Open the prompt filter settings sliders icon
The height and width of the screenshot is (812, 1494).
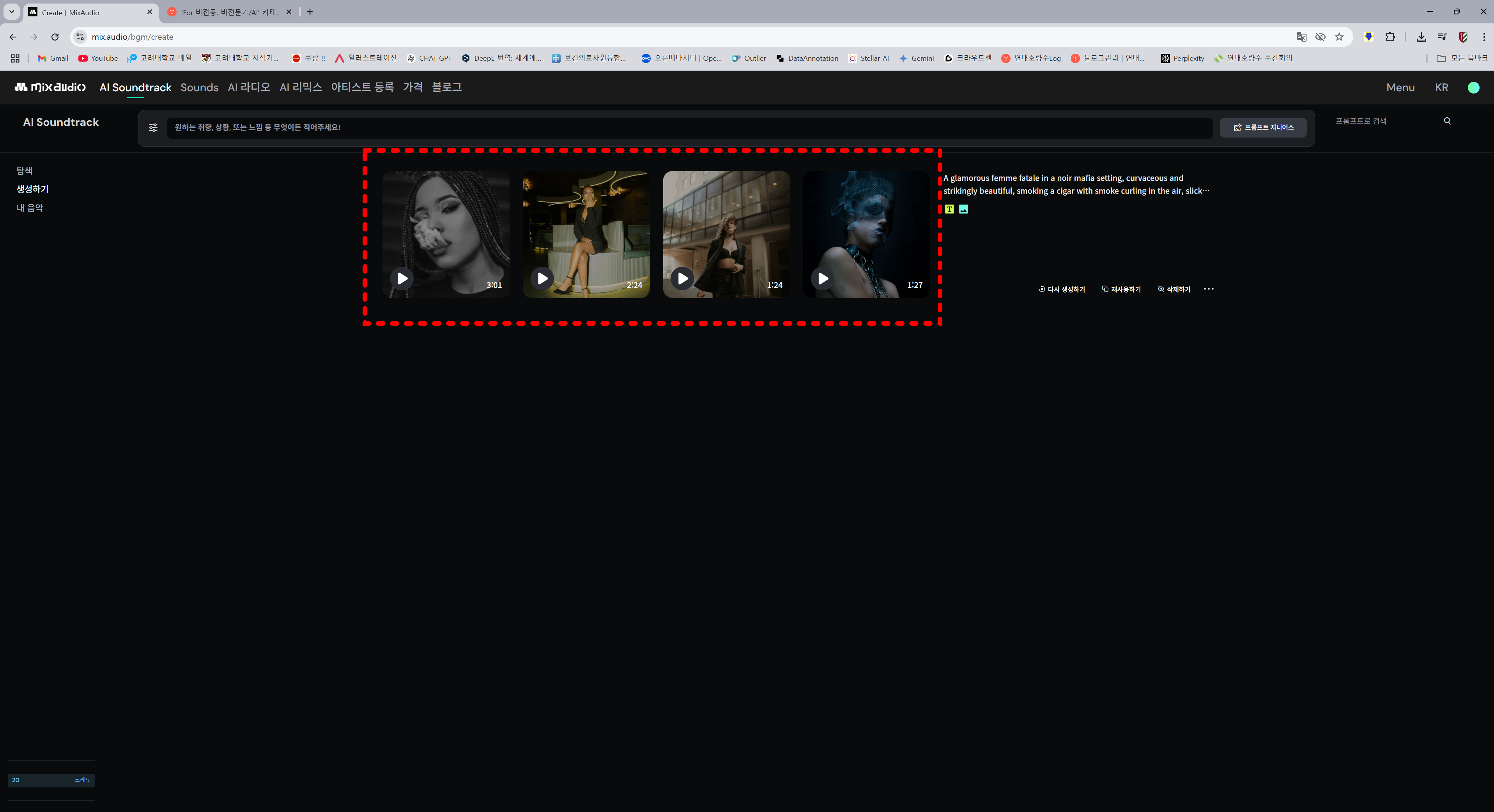tap(153, 127)
